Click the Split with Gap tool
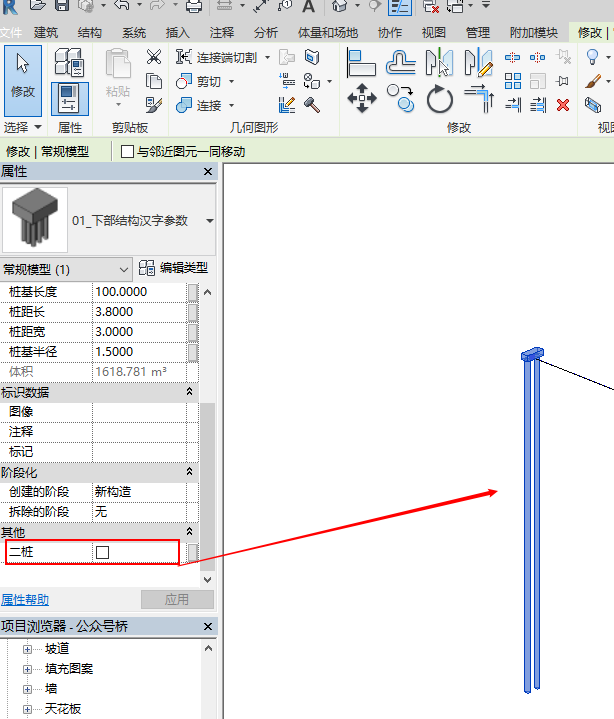The width and height of the screenshot is (614, 719). (537, 57)
